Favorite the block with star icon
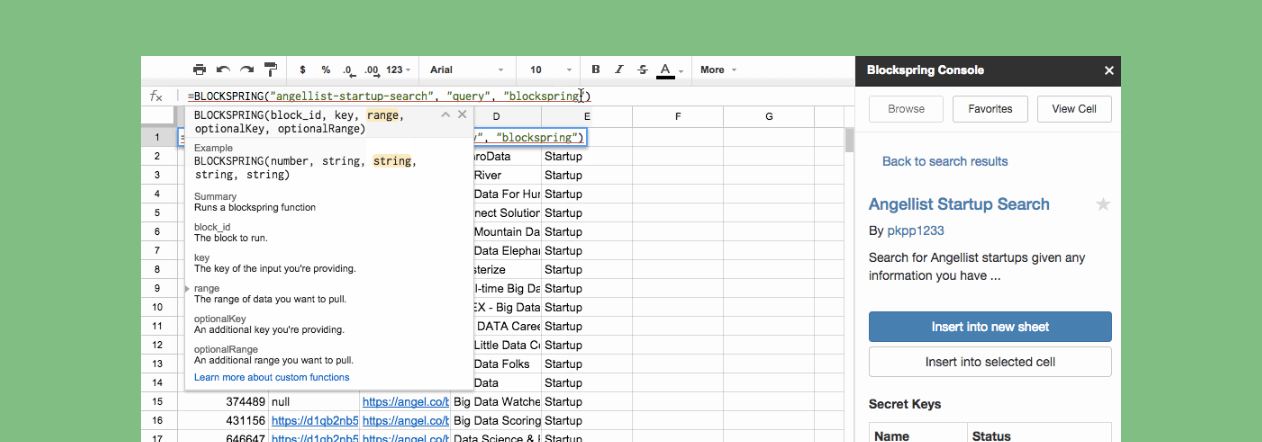The image size is (1262, 442). (x=1103, y=204)
